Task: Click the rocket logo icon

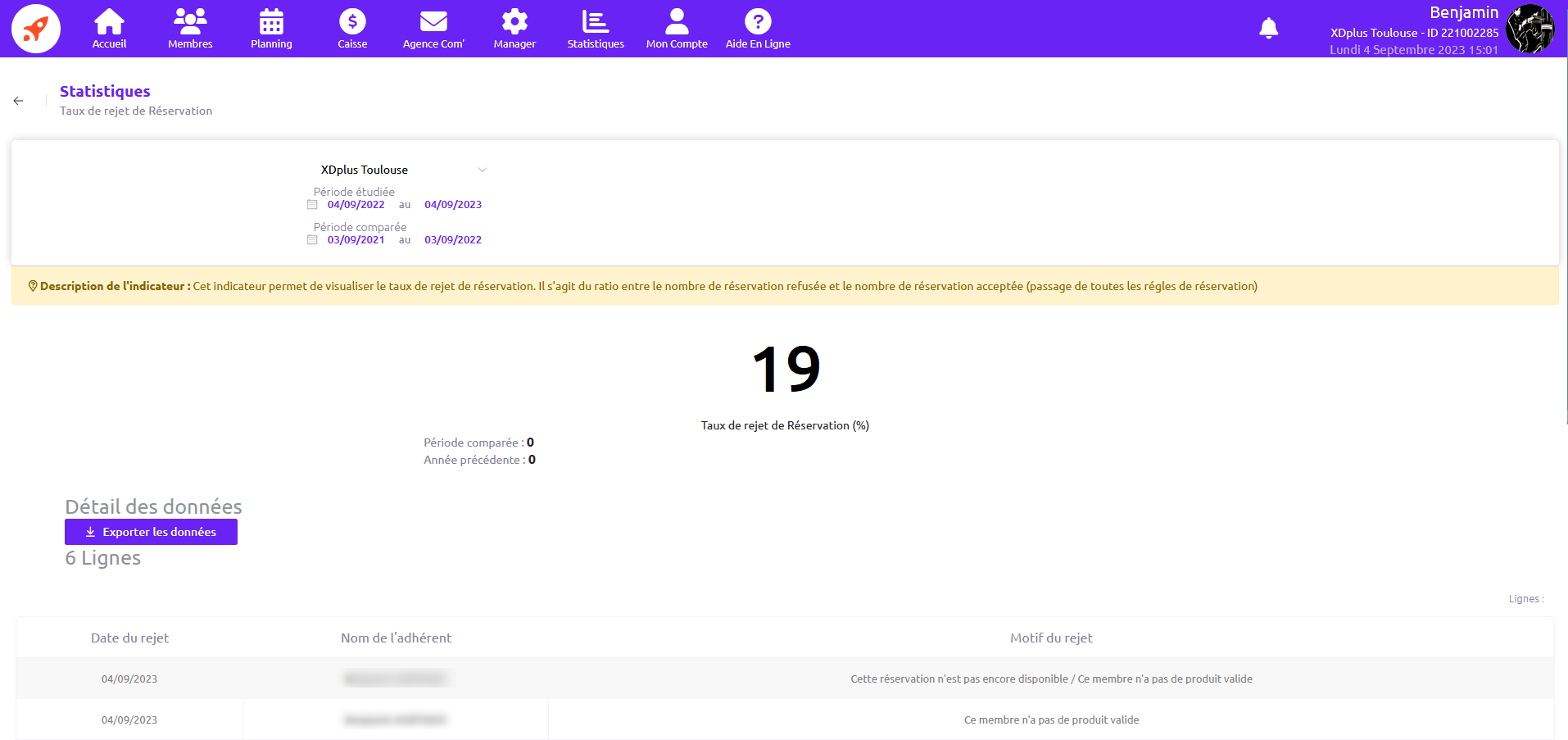Action: point(36,29)
